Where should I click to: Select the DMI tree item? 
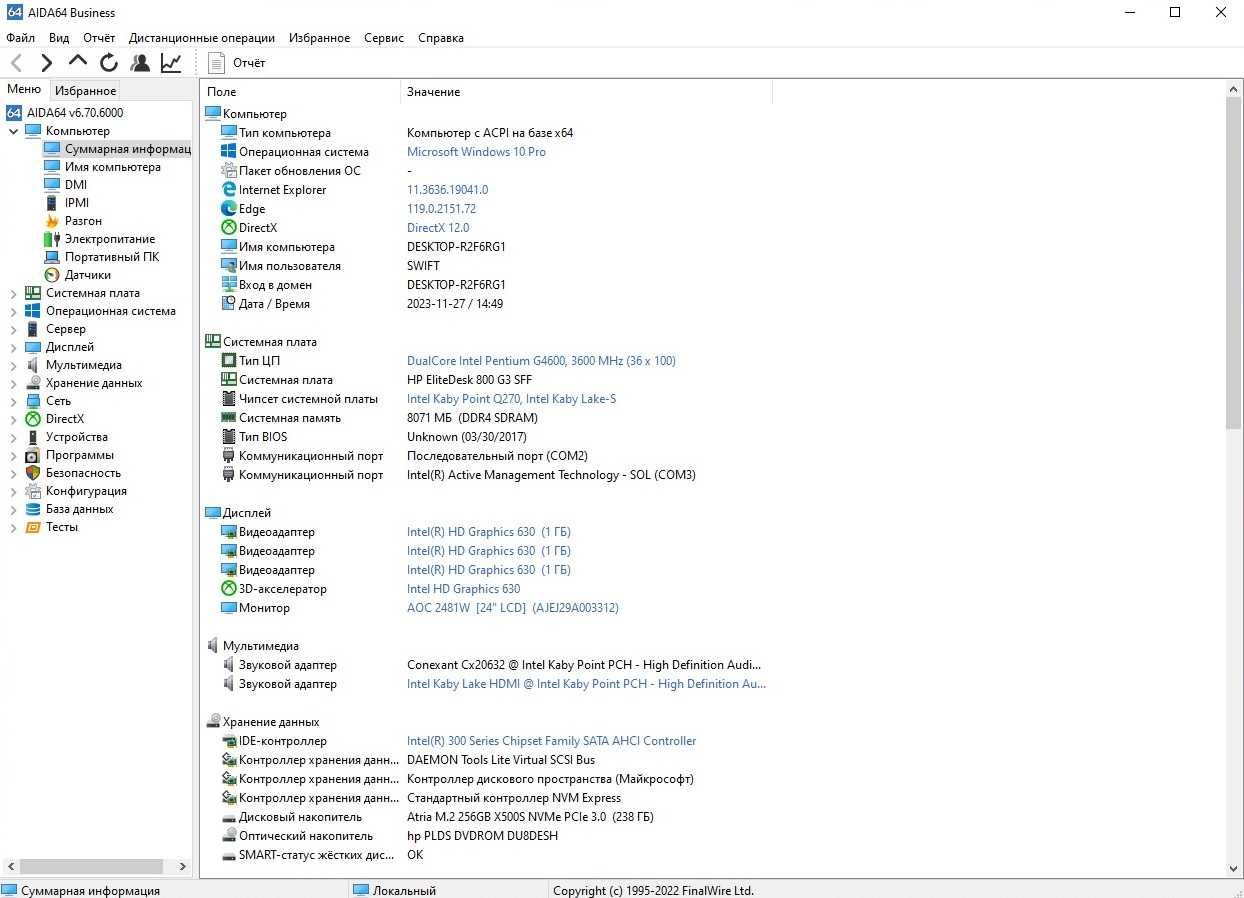click(76, 185)
